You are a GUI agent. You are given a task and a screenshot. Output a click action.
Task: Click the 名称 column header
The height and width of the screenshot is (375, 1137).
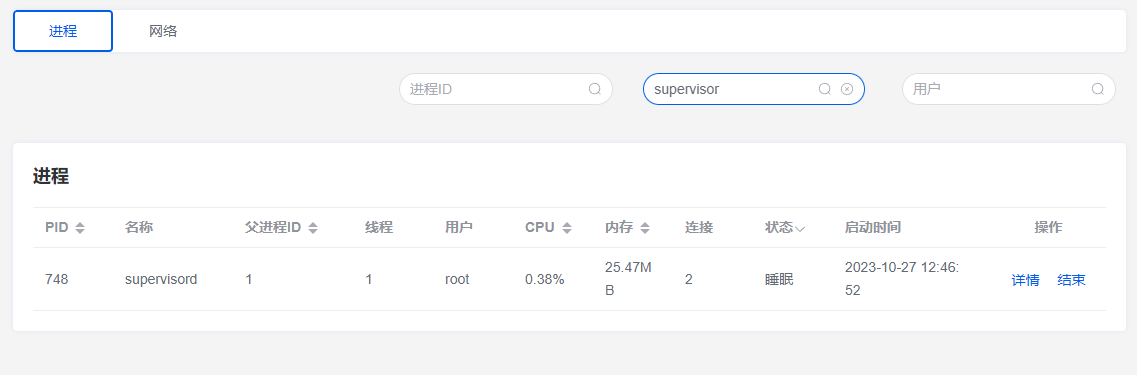click(x=138, y=228)
